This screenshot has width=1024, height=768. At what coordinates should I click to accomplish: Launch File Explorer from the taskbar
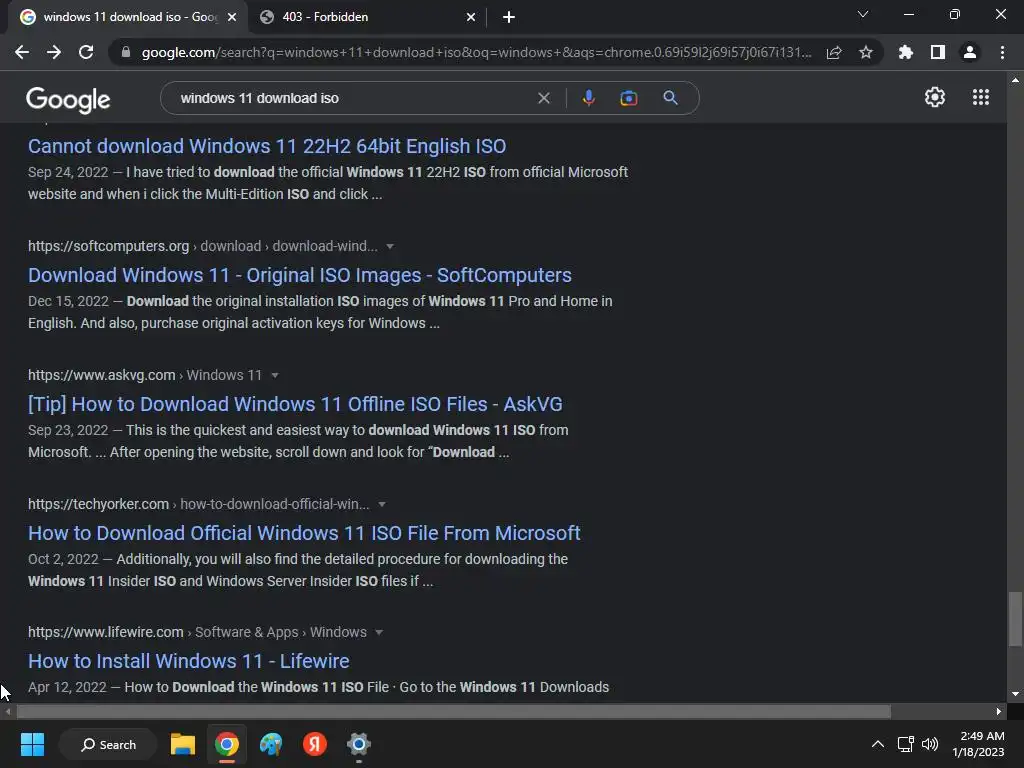pos(183,744)
